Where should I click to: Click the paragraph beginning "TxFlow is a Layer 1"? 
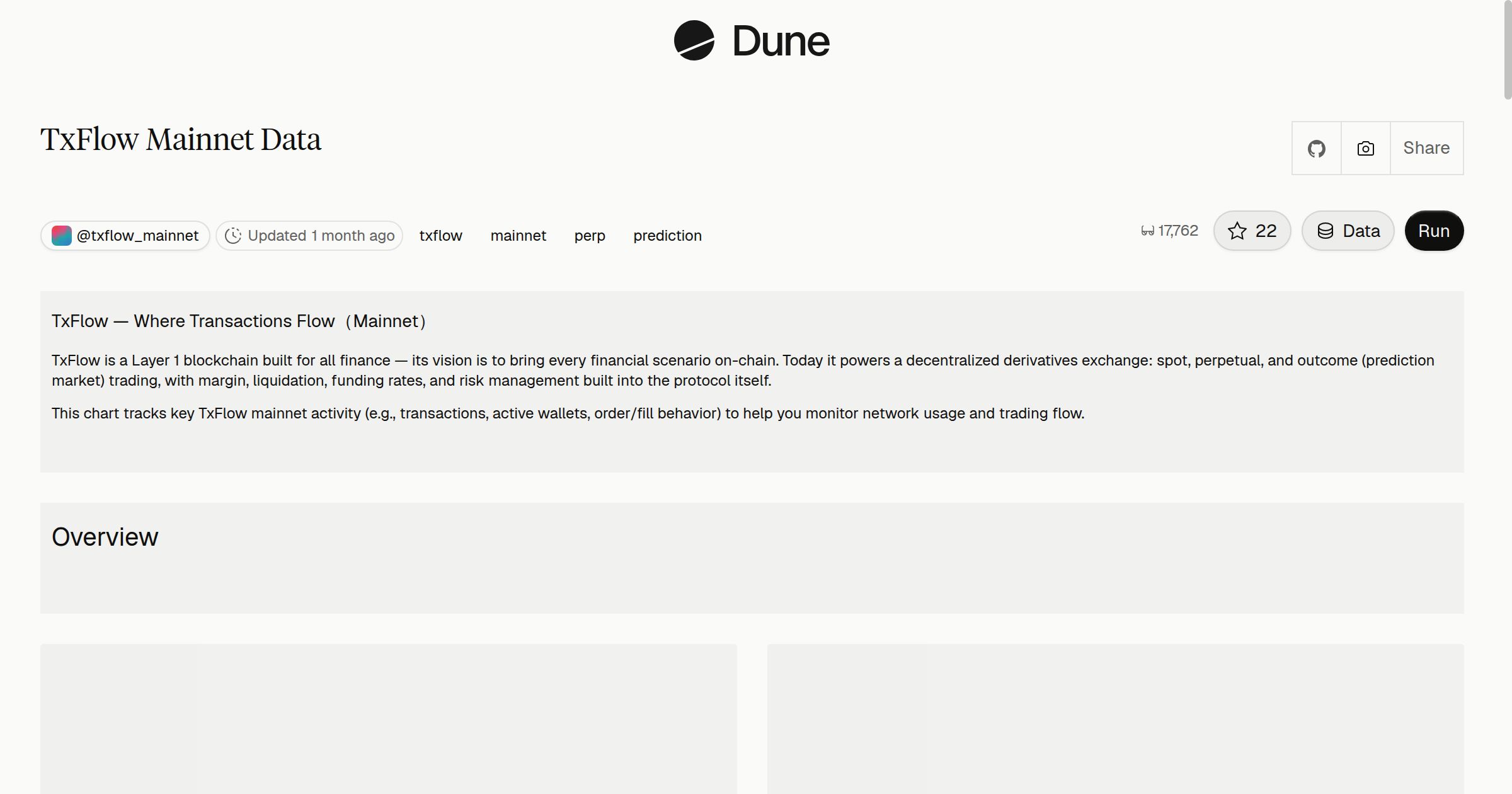743,371
